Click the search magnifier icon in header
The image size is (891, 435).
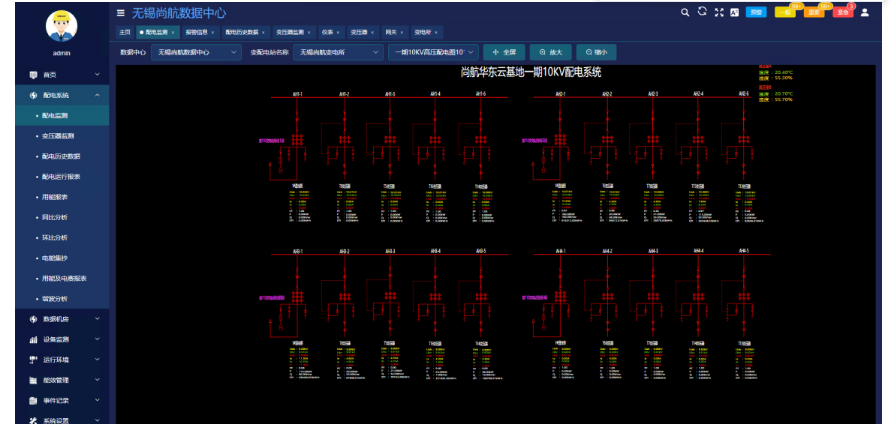[x=685, y=12]
